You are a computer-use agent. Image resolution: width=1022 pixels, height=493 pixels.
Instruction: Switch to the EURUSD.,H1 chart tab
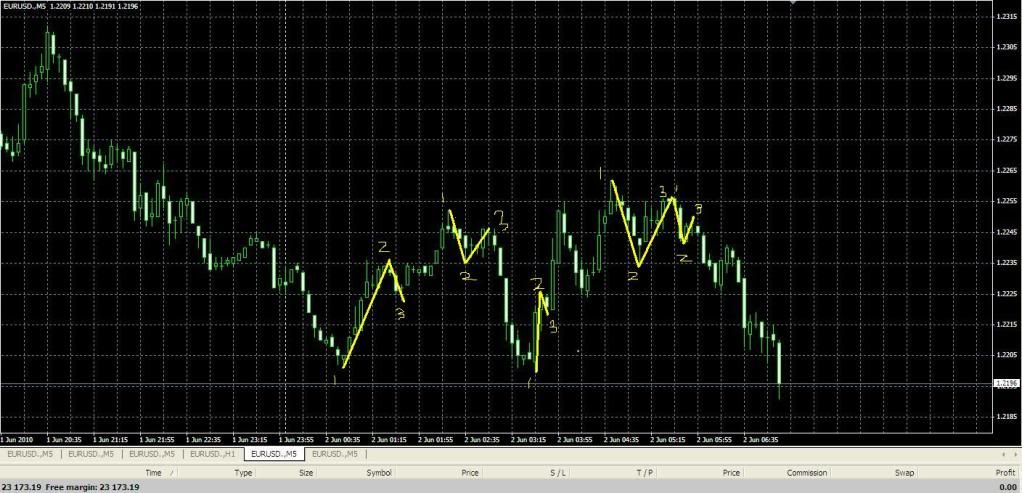tap(213, 454)
